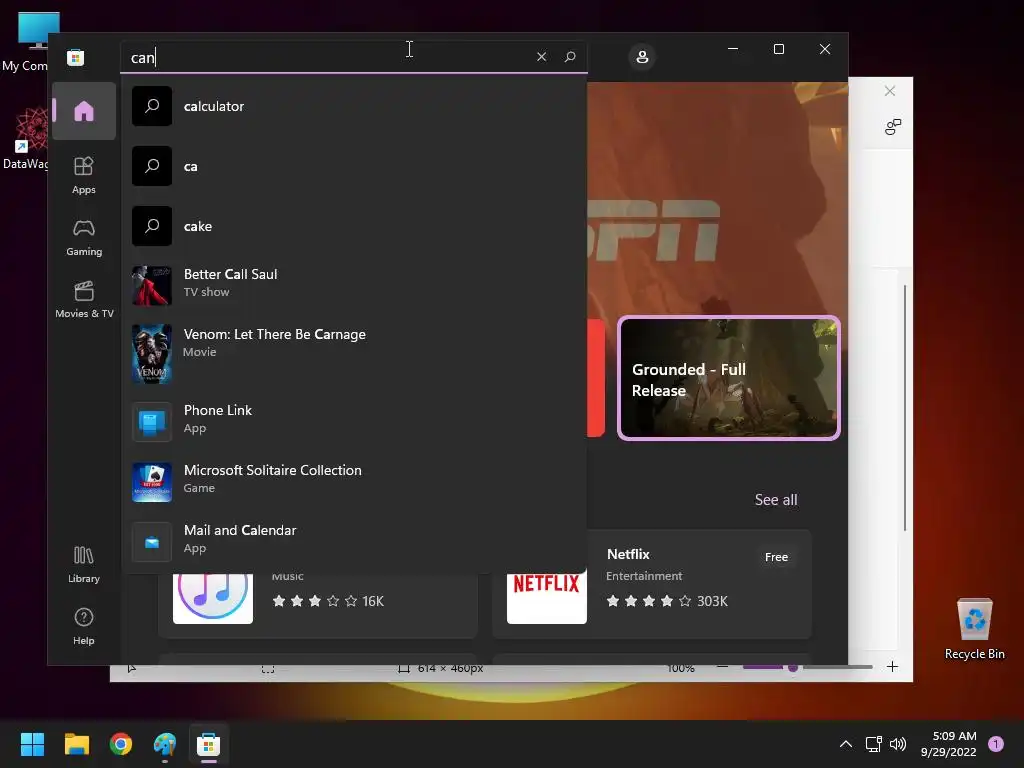1024x768 pixels.
Task: Select the My Computer desktop icon
Action: tap(25, 41)
